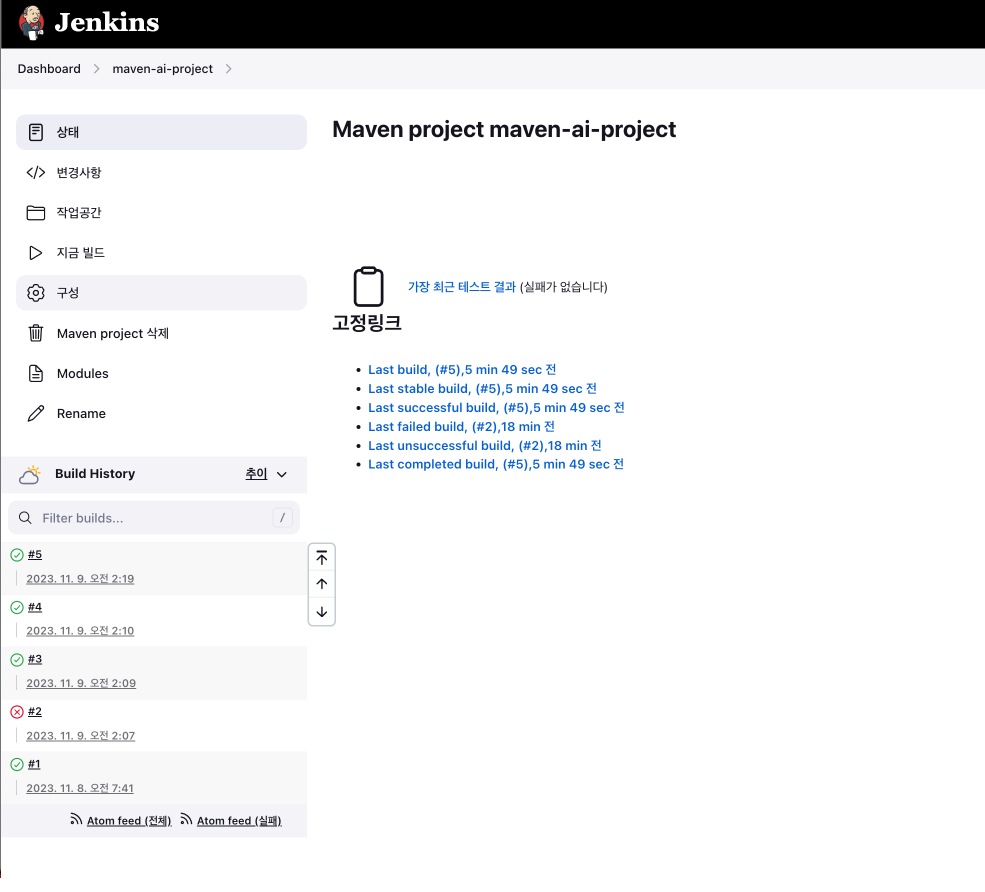Click the trash can delete icon
The height and width of the screenshot is (892, 985).
pyautogui.click(x=36, y=333)
